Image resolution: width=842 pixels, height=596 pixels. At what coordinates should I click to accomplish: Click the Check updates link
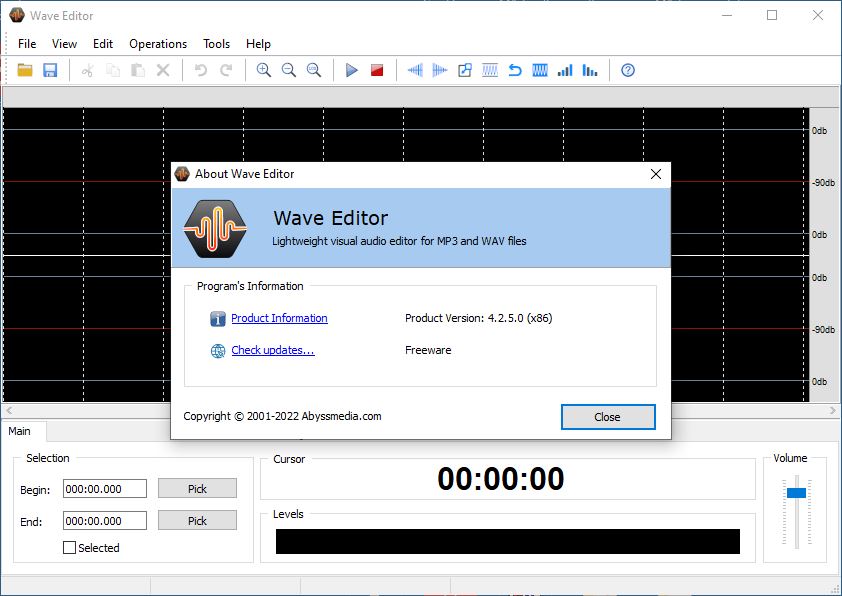tap(273, 350)
